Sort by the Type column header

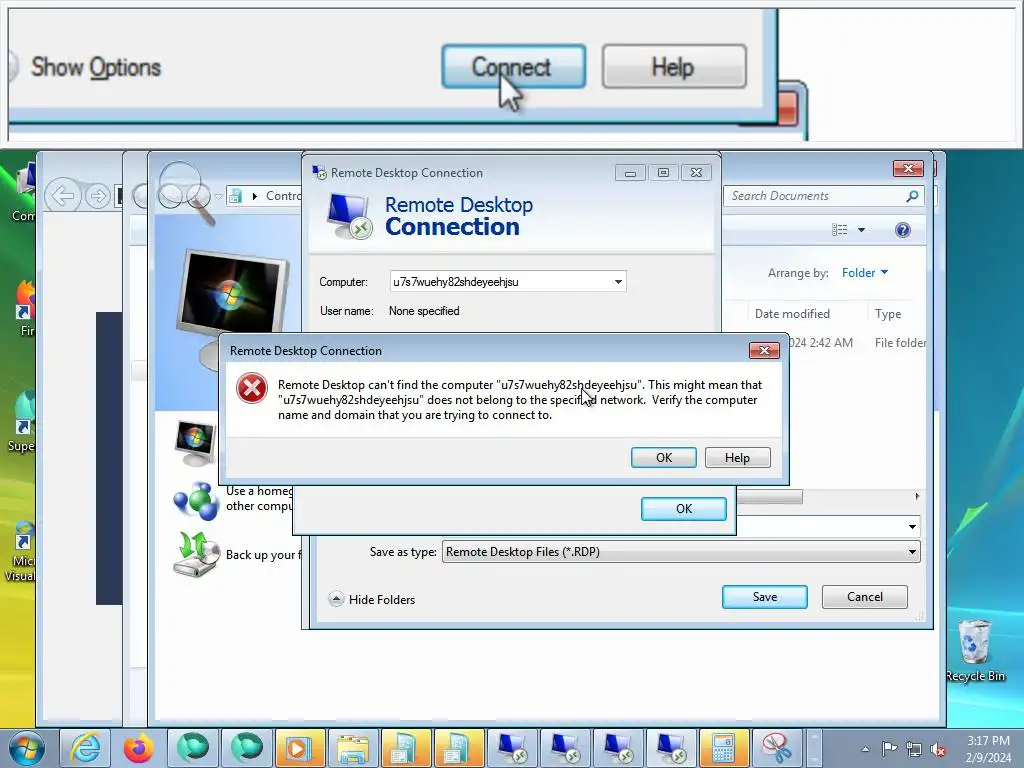tap(888, 314)
